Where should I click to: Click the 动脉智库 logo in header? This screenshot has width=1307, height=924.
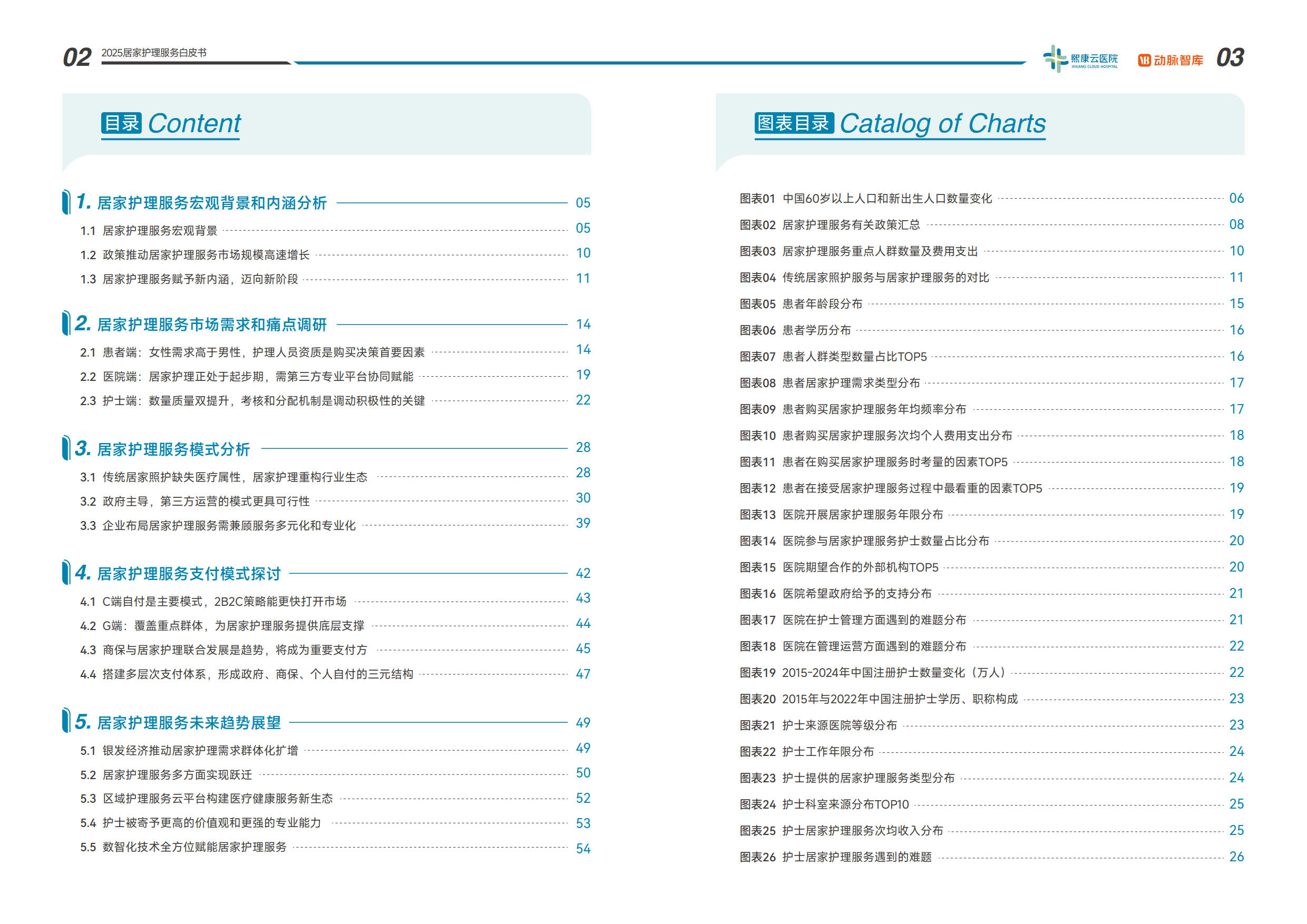coord(1170,60)
